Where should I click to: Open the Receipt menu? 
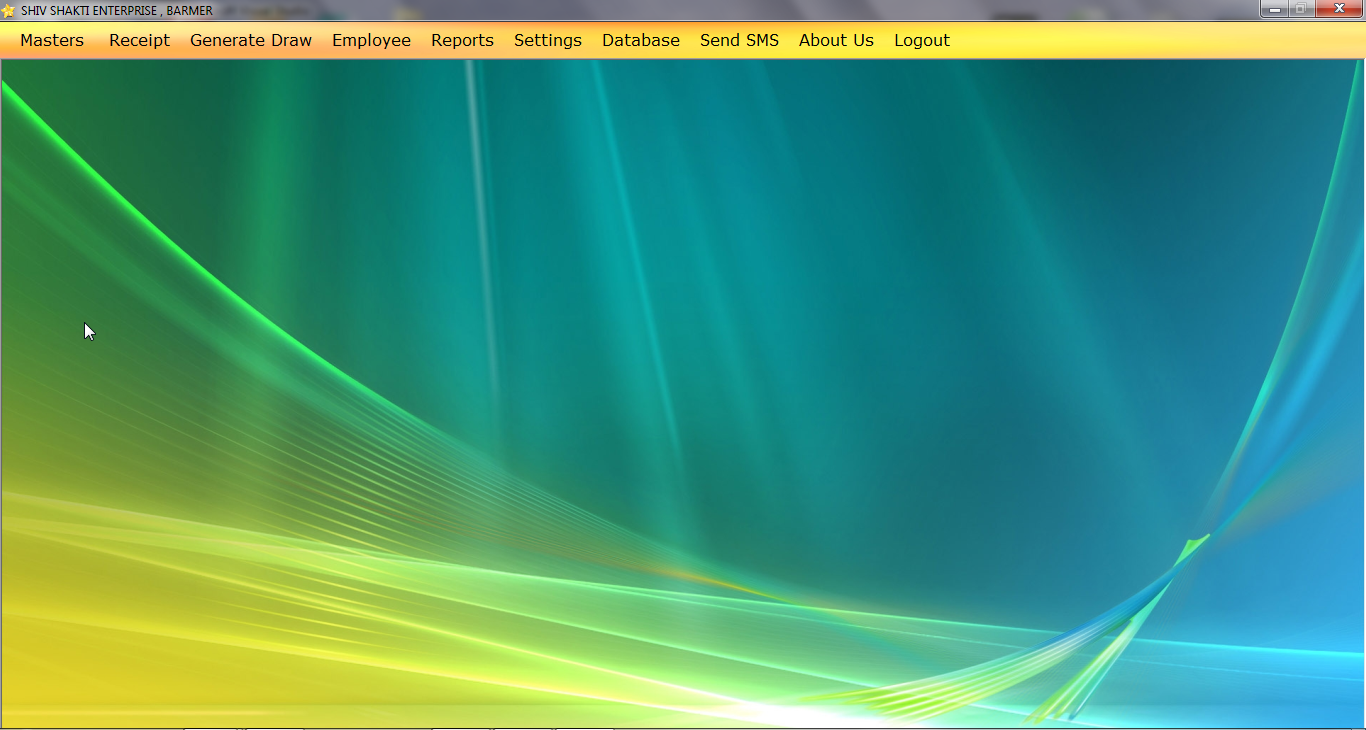coord(139,40)
